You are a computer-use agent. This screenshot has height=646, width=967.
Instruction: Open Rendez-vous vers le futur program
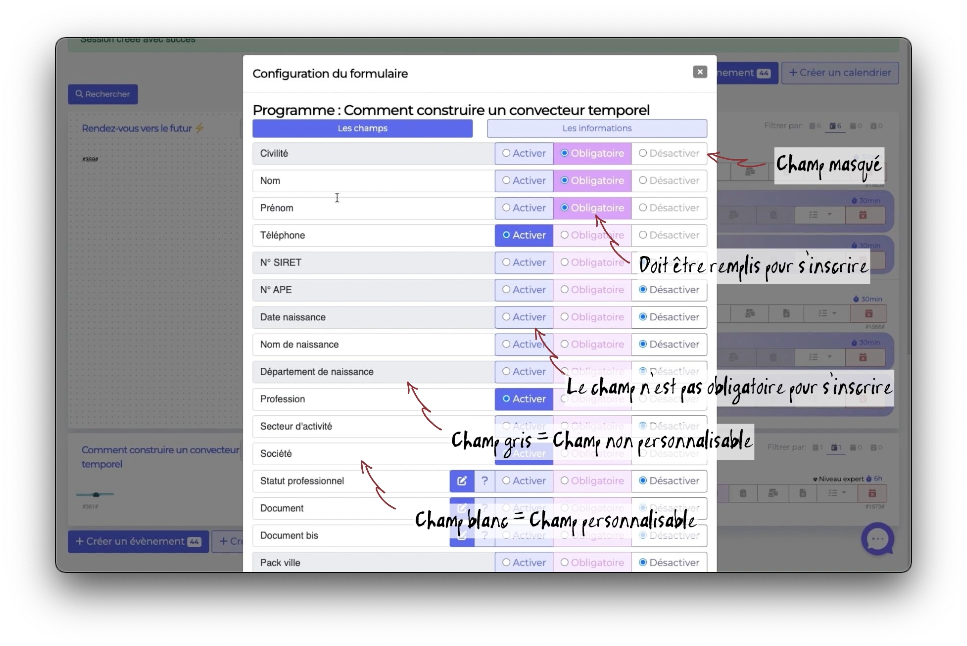tap(143, 128)
